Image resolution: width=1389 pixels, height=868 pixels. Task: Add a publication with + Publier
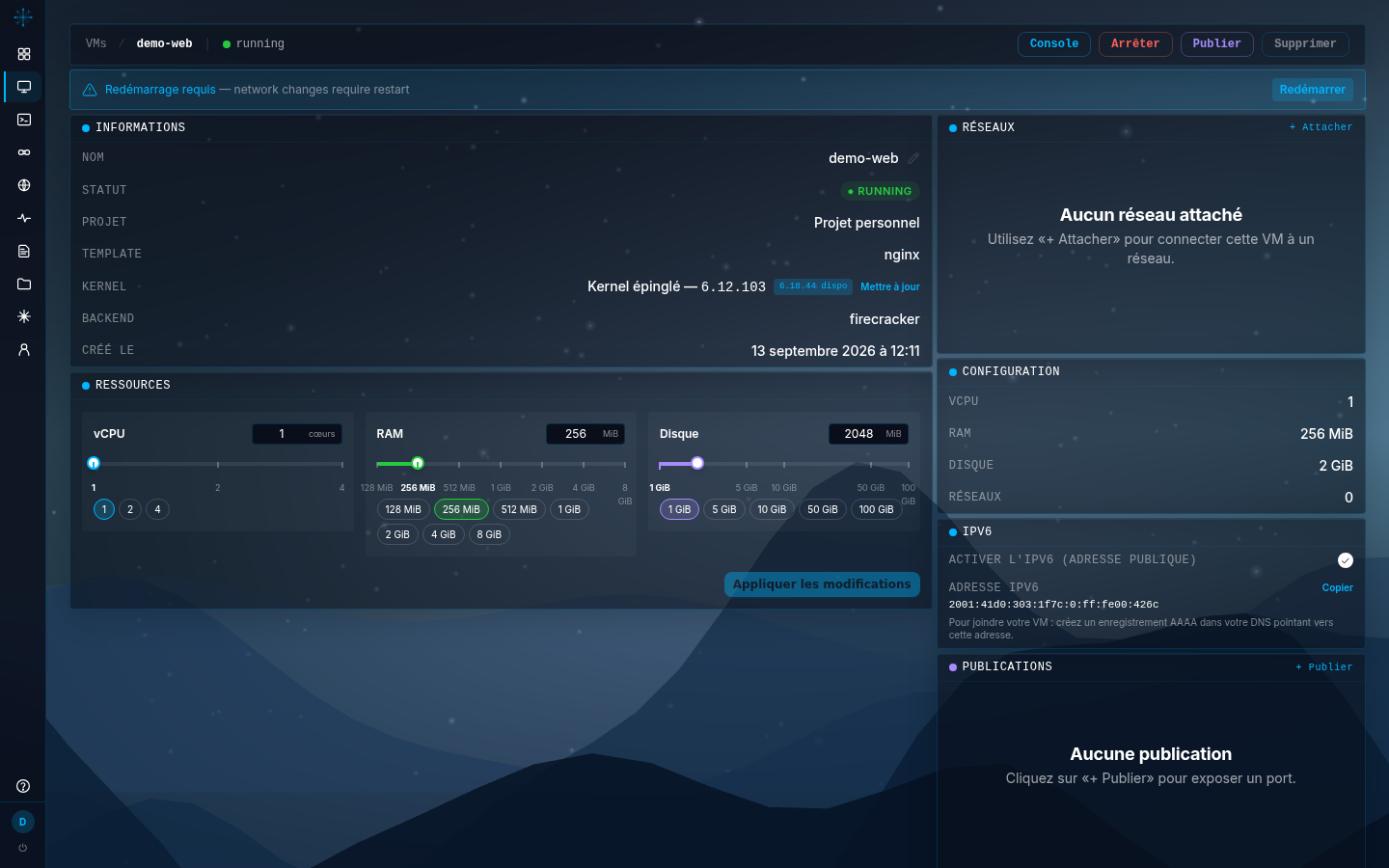(1323, 667)
